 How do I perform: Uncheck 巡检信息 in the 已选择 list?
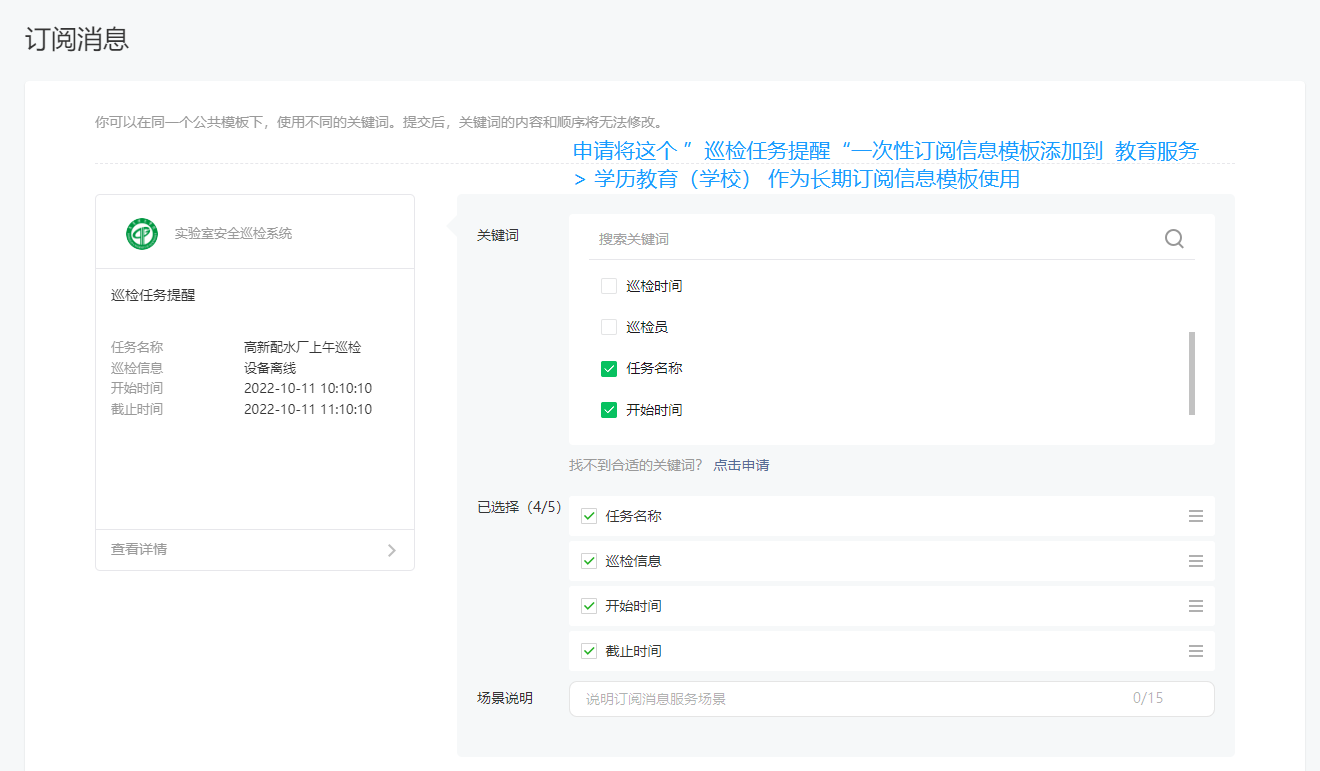coord(588,561)
